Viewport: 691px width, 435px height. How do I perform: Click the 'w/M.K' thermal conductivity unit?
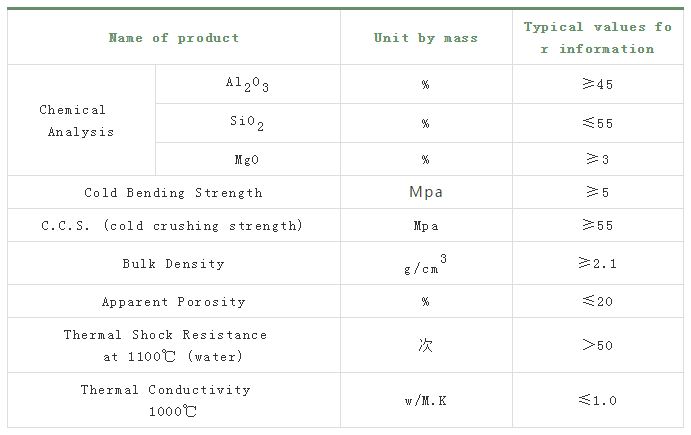click(426, 401)
